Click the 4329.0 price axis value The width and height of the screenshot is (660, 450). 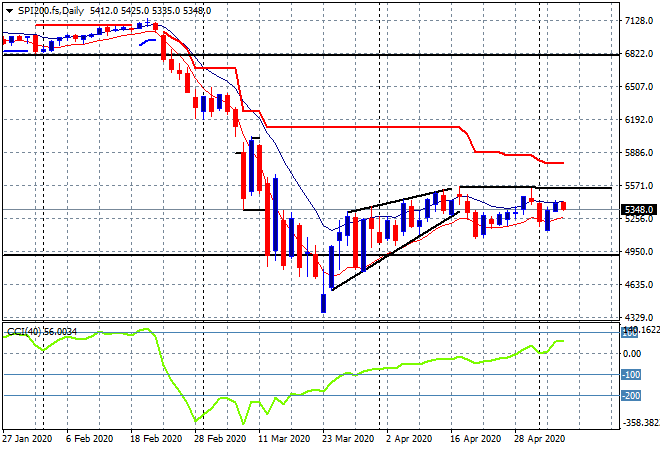[x=639, y=317]
